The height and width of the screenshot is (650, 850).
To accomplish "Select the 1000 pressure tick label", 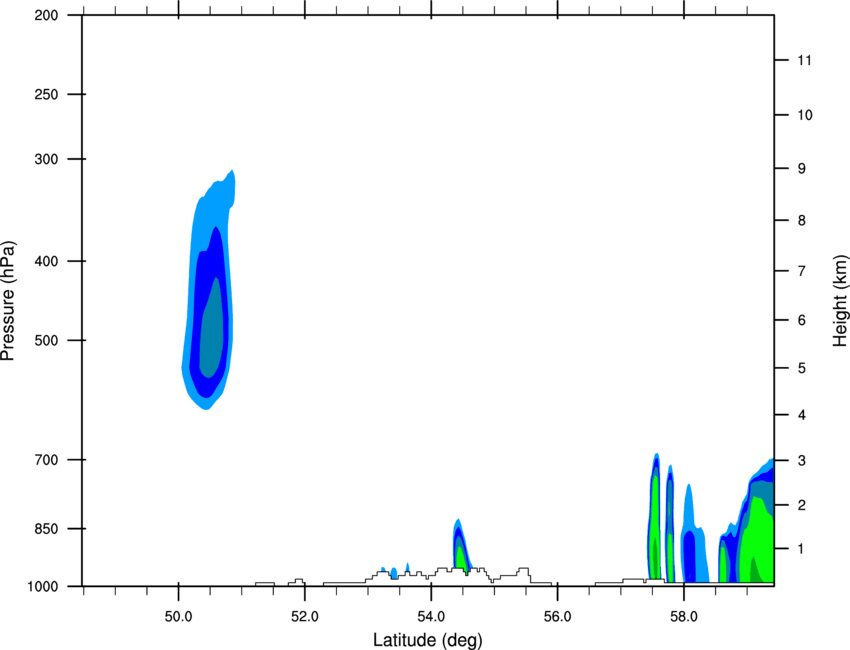I will [43, 587].
